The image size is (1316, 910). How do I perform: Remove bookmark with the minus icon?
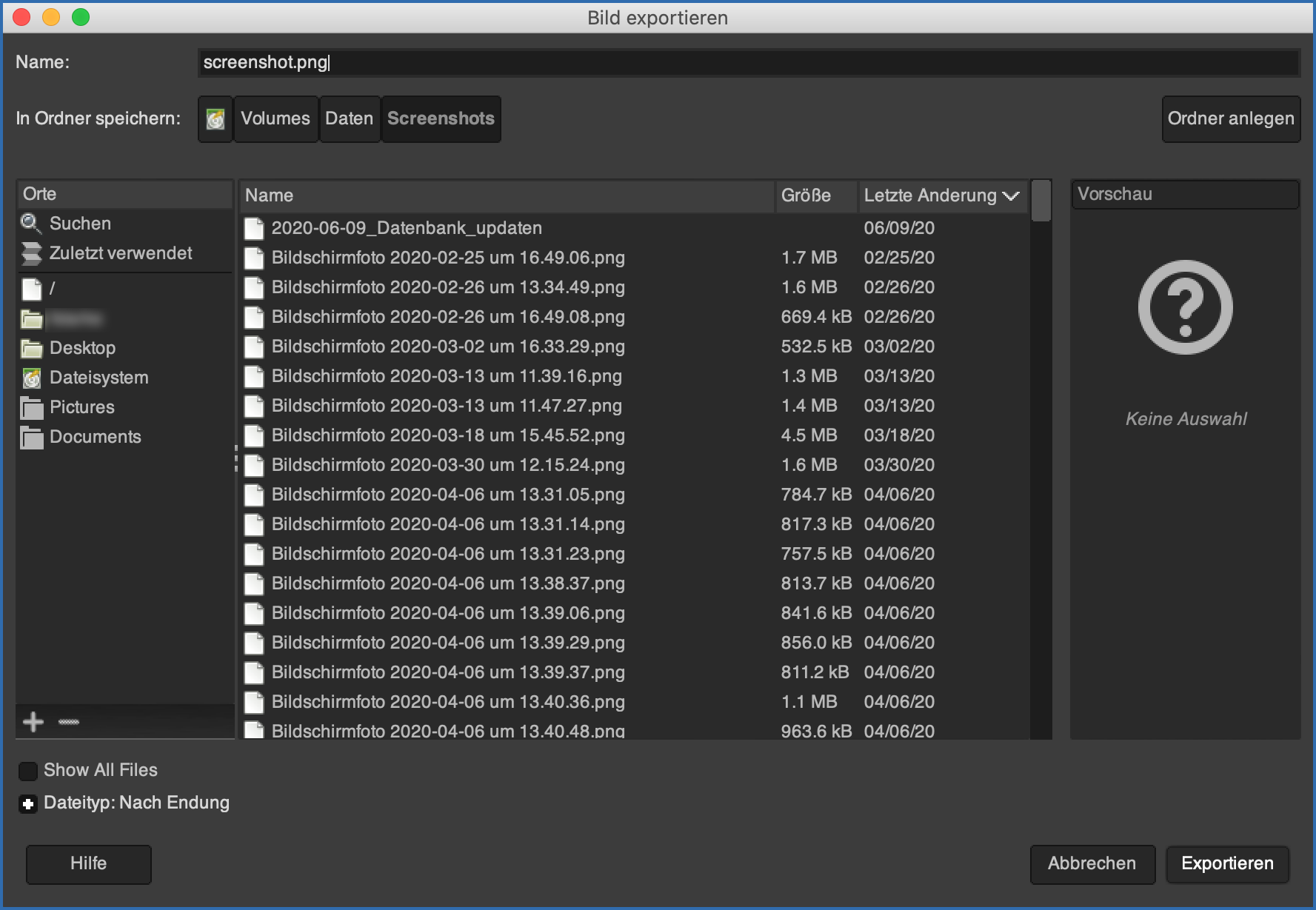(69, 722)
